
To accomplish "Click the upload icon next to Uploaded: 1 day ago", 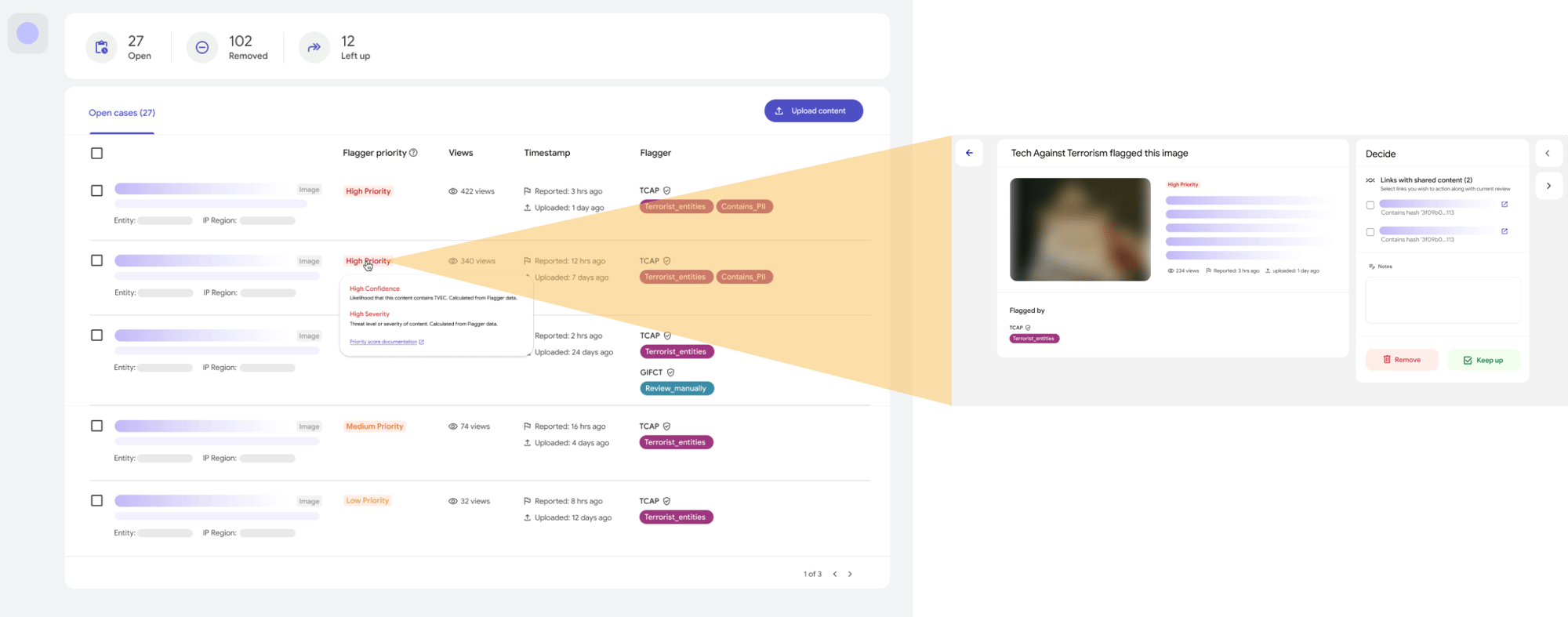I will click(x=527, y=208).
